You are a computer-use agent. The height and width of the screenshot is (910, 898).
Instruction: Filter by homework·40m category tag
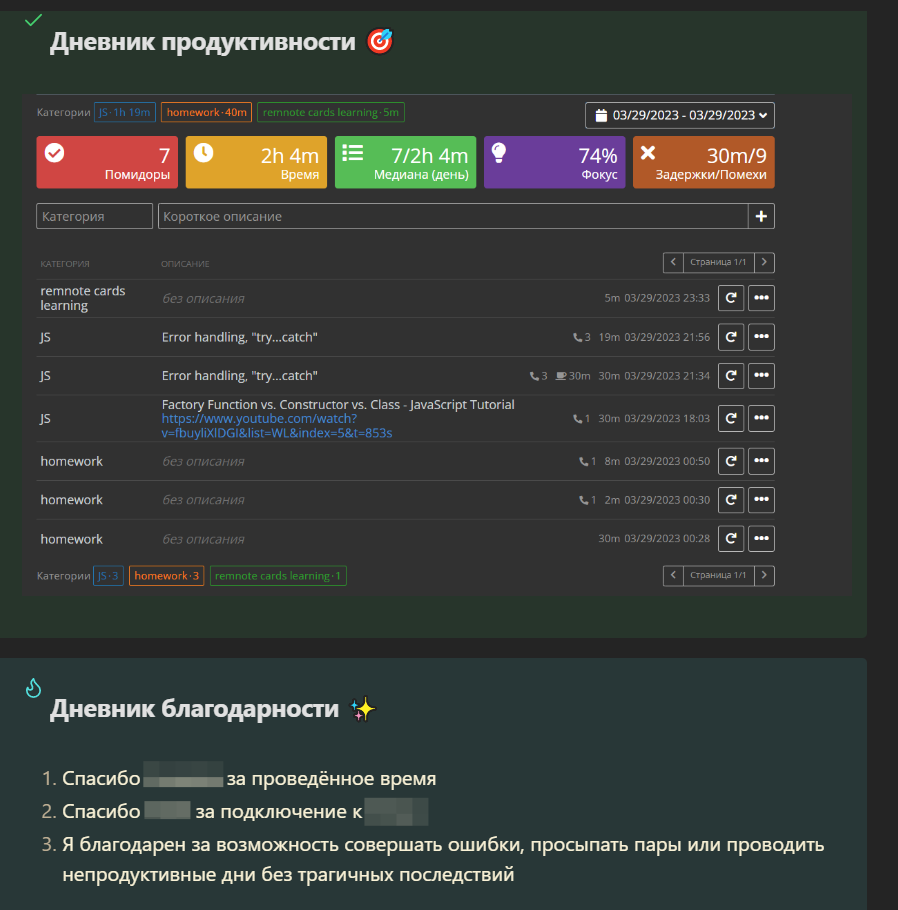point(206,112)
